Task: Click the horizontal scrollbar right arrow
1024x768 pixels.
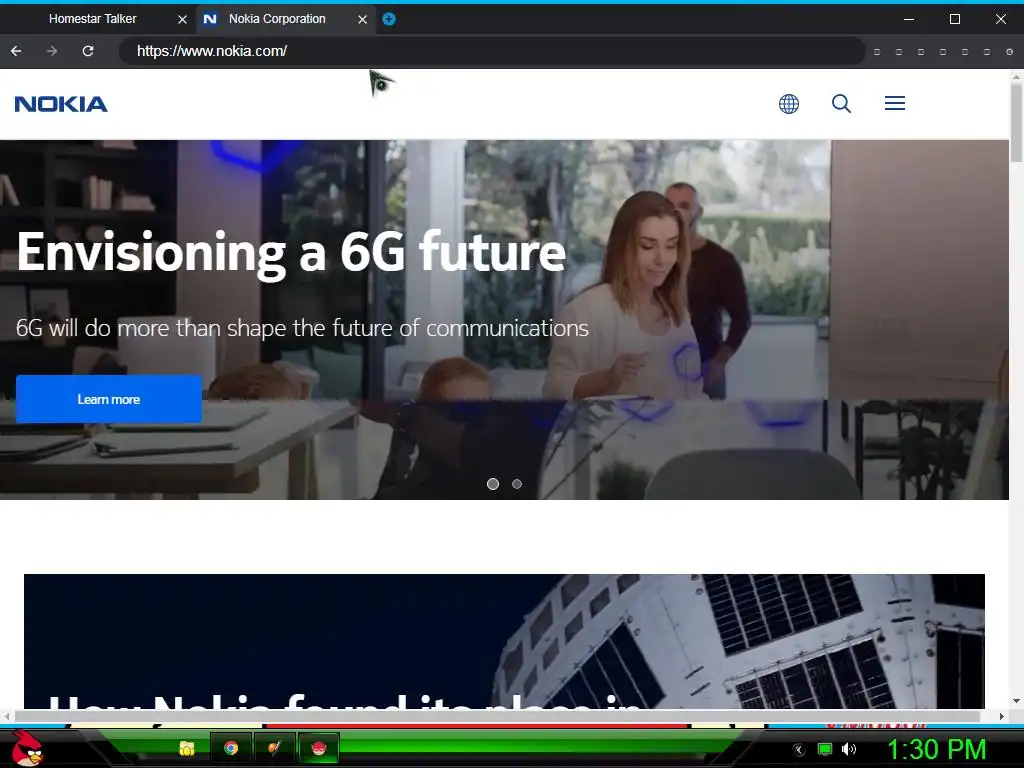Action: (x=1002, y=716)
